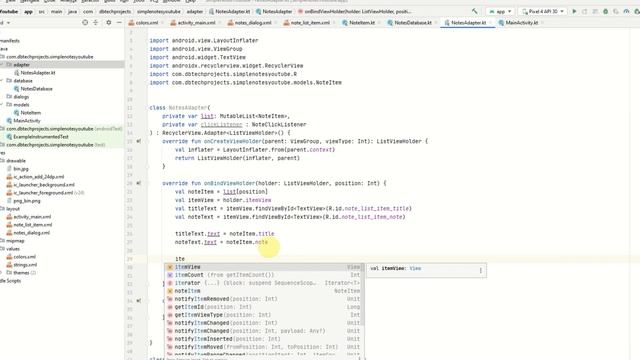Hide the Project panel with minus icon
The height and width of the screenshot is (360, 640).
(119, 22)
